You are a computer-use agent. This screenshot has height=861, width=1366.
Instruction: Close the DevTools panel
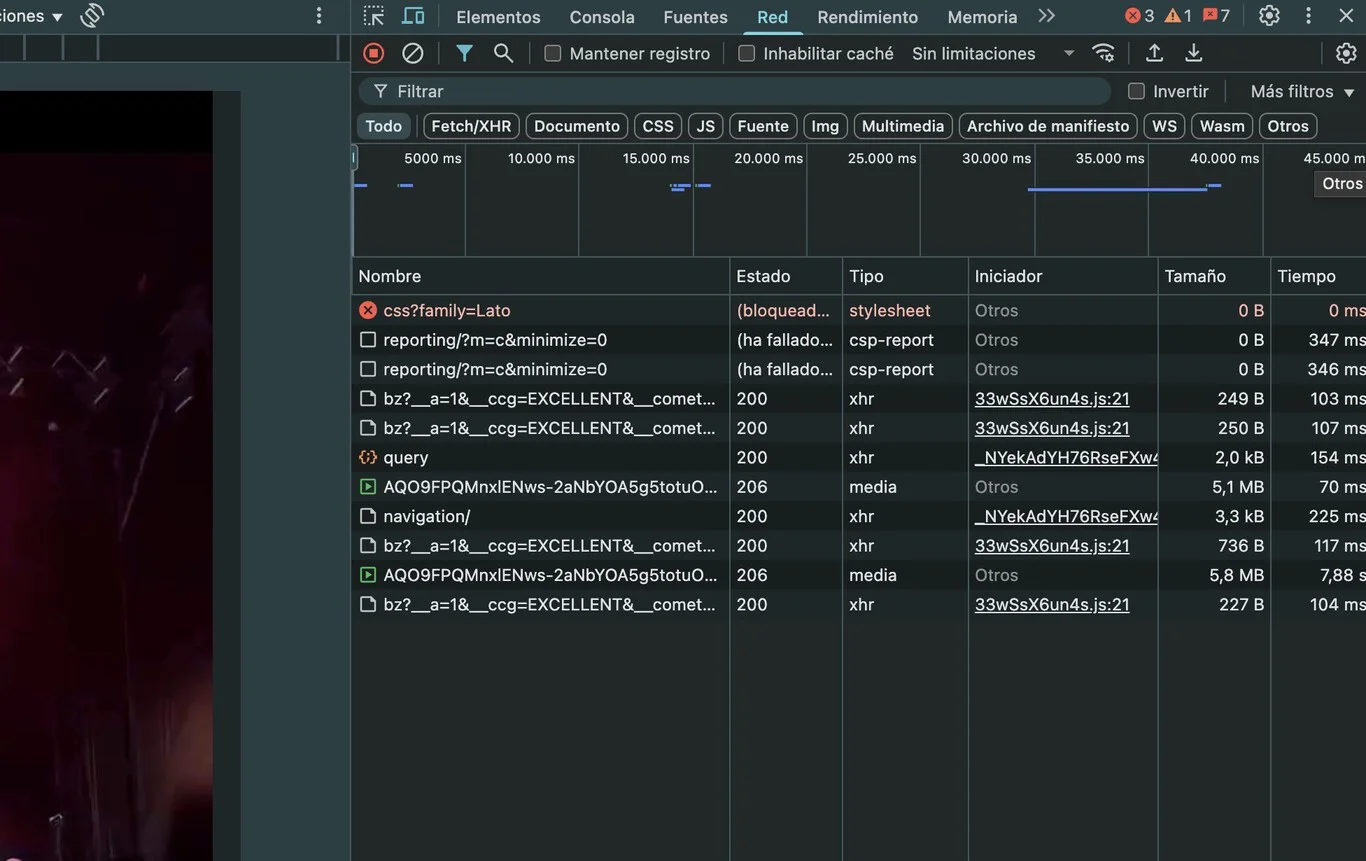pyautogui.click(x=1346, y=16)
